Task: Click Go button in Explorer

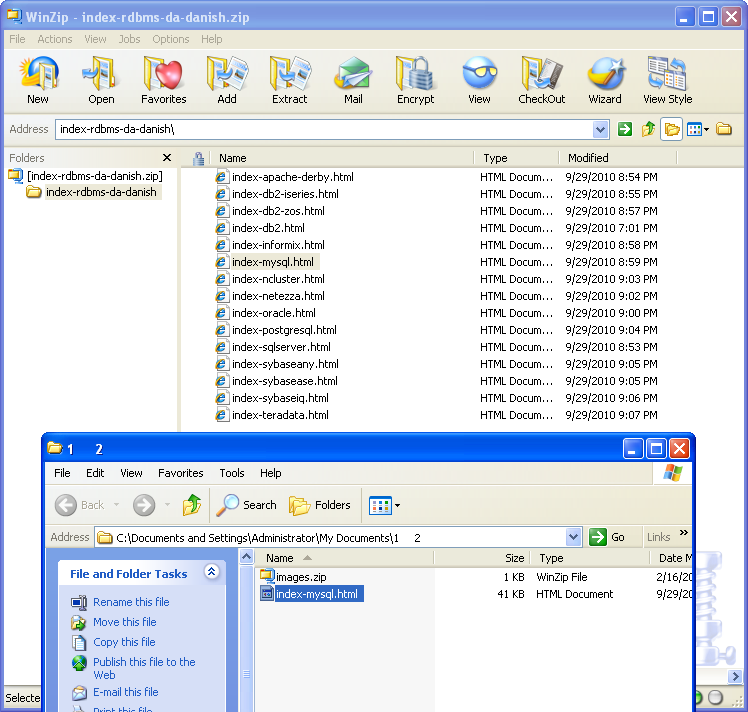Action: (607, 538)
